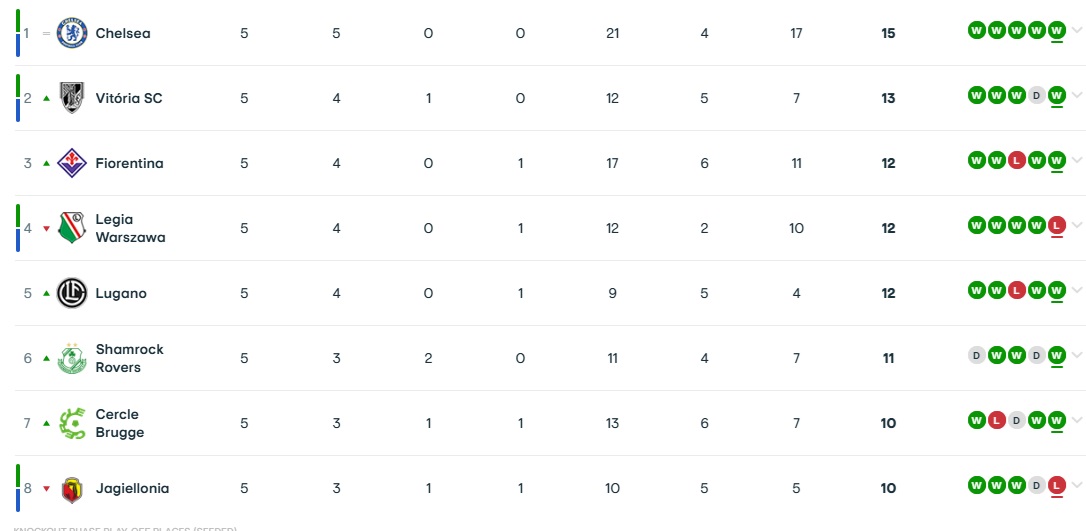1086x531 pixels.
Task: Open the Legia Warszawa team name link
Action: click(x=130, y=228)
